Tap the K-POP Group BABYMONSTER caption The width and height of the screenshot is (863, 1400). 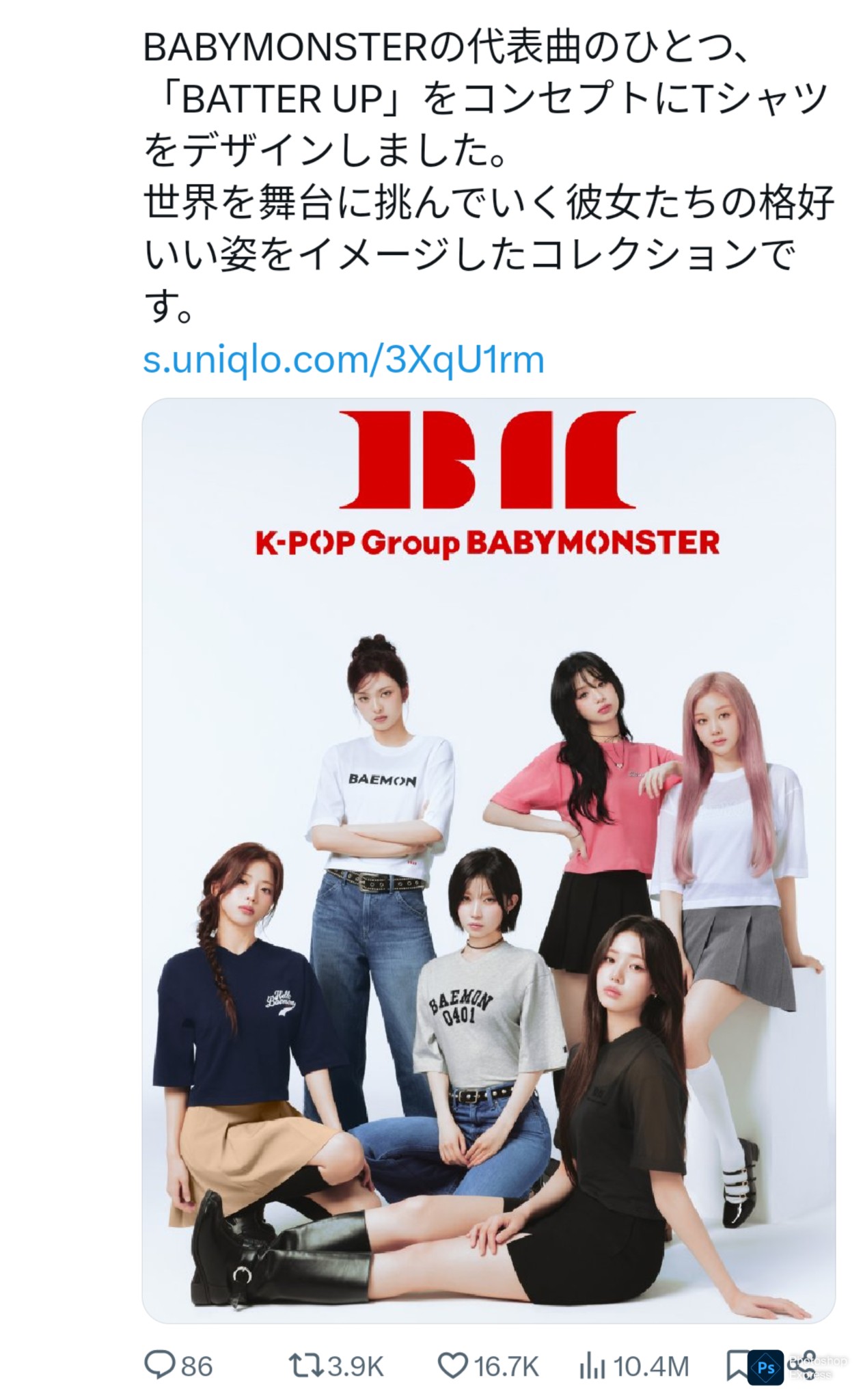click(x=488, y=543)
